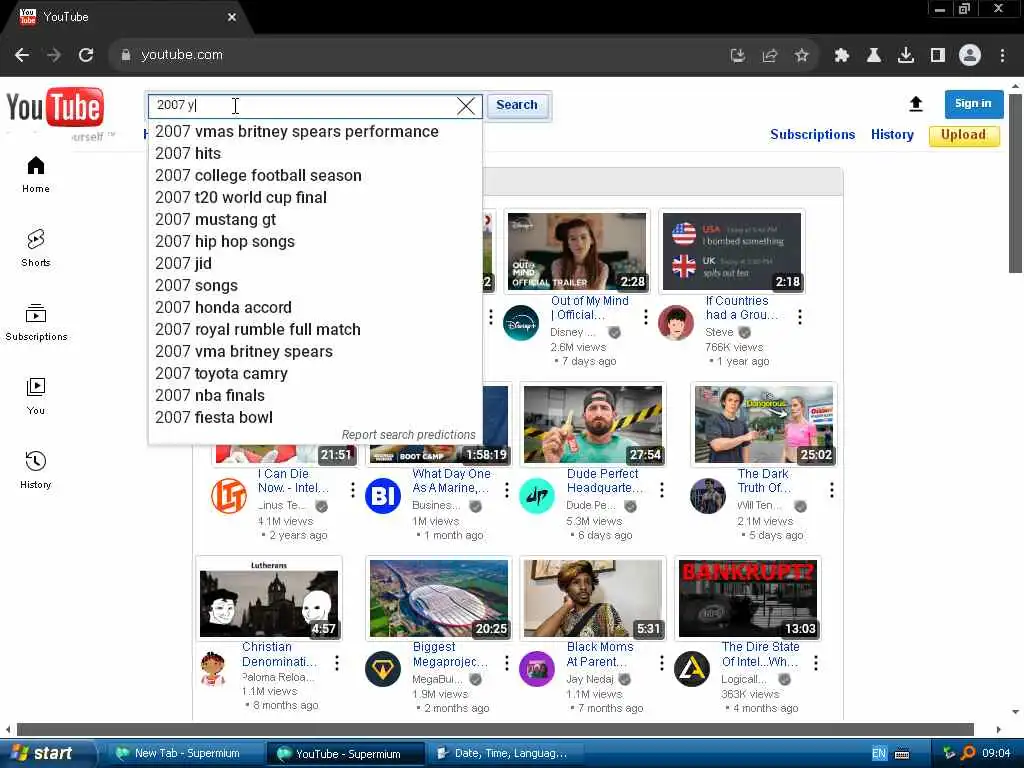Open options menu for Out of My Mind video

click(x=646, y=317)
